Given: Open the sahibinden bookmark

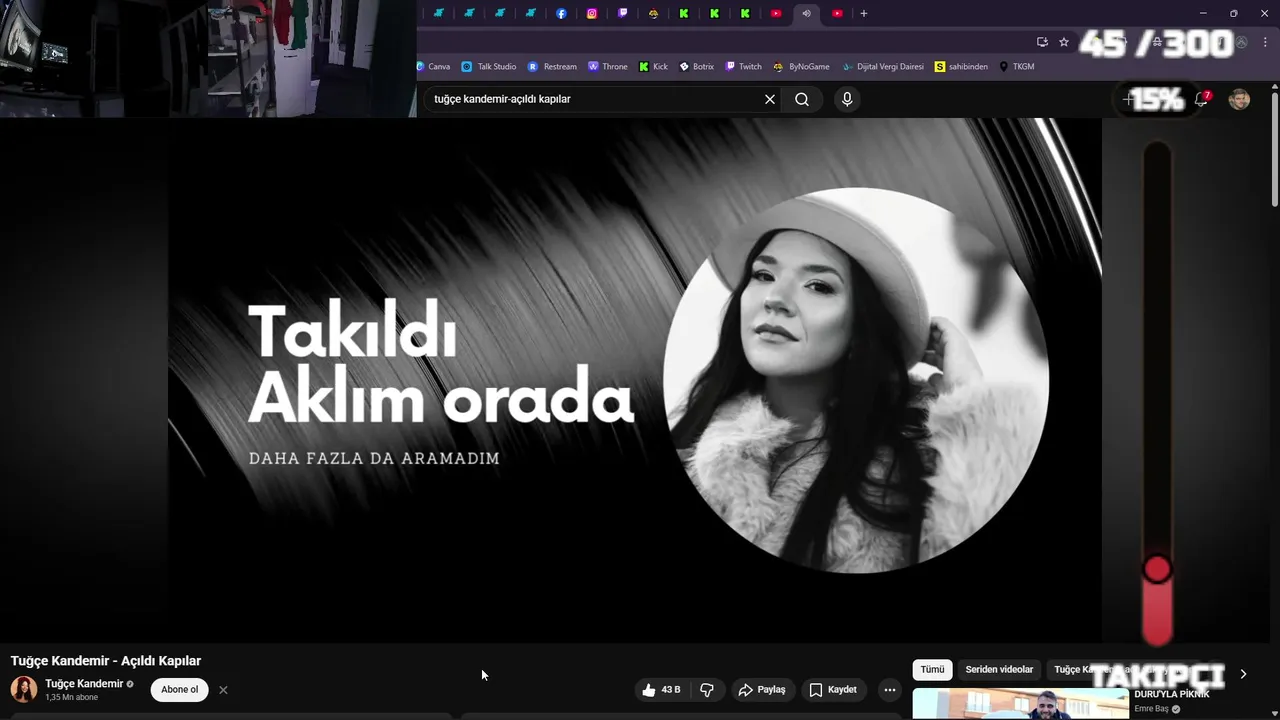Looking at the screenshot, I should point(961,66).
